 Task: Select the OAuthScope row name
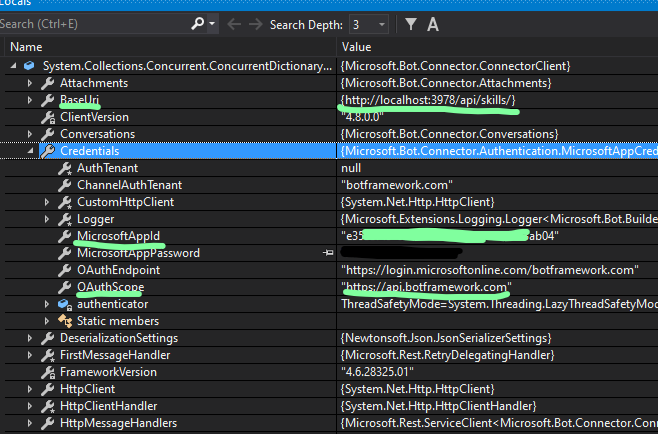point(111,287)
